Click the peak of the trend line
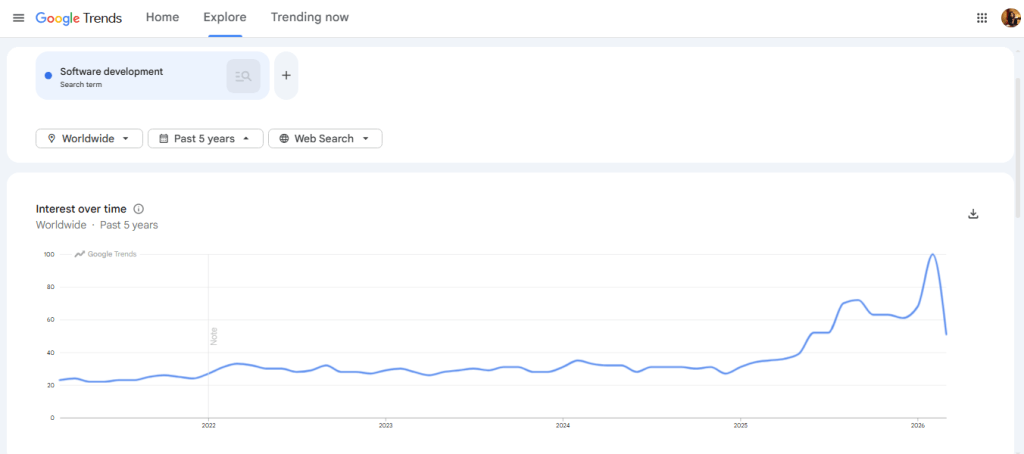Screen dimensions: 1024x454 click(933, 255)
